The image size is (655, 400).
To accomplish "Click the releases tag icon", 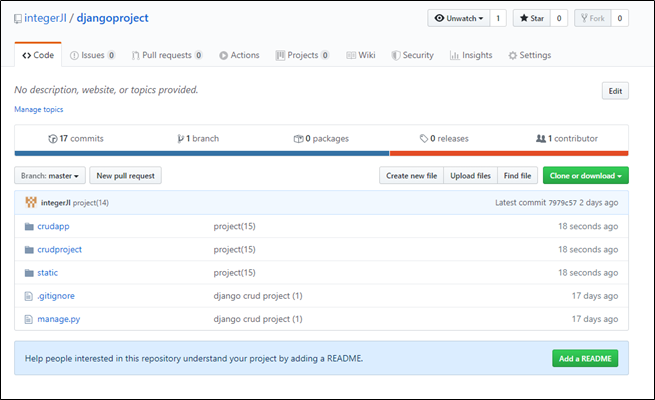I will [424, 139].
